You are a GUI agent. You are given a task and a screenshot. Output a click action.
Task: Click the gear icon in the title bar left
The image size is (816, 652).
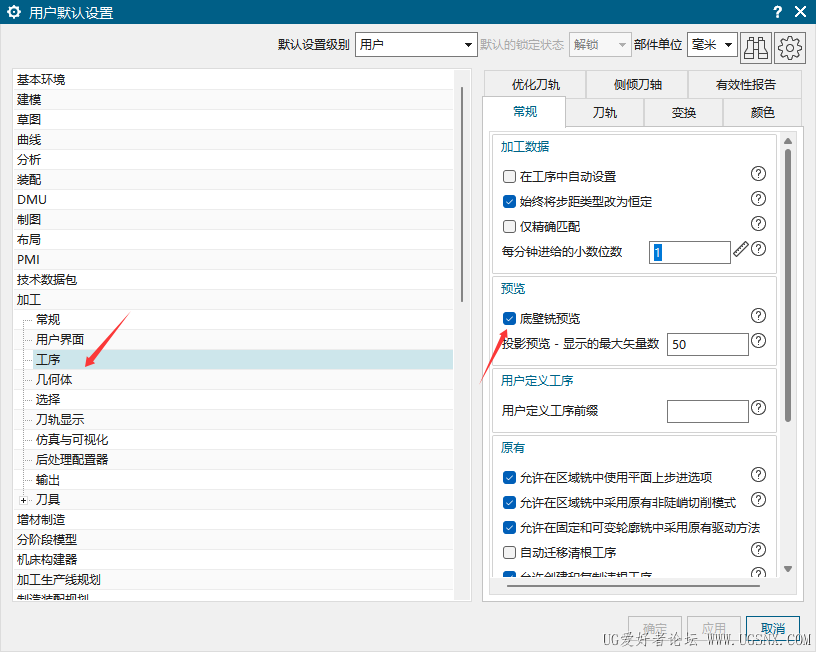13,12
